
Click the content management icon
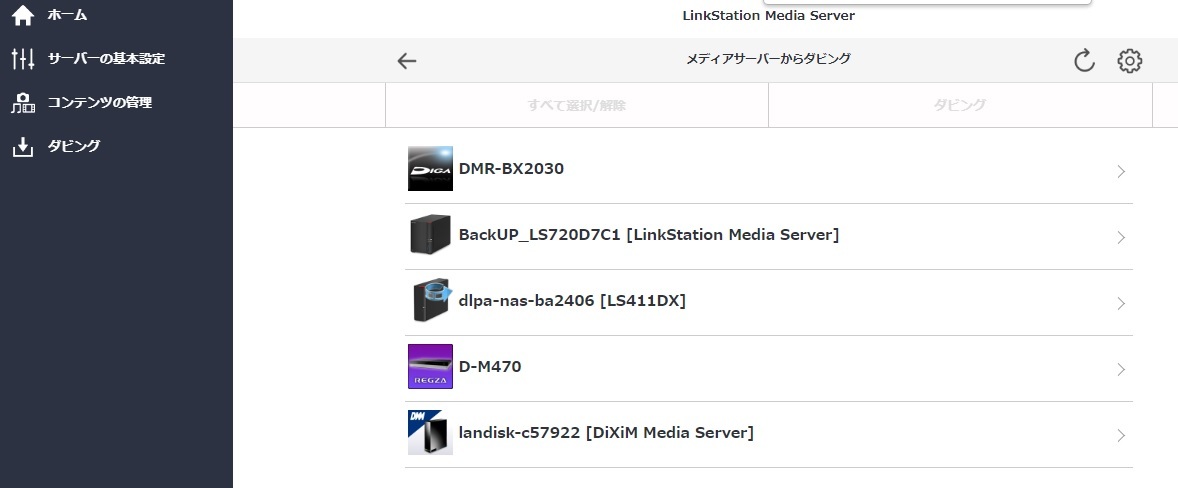(23, 103)
